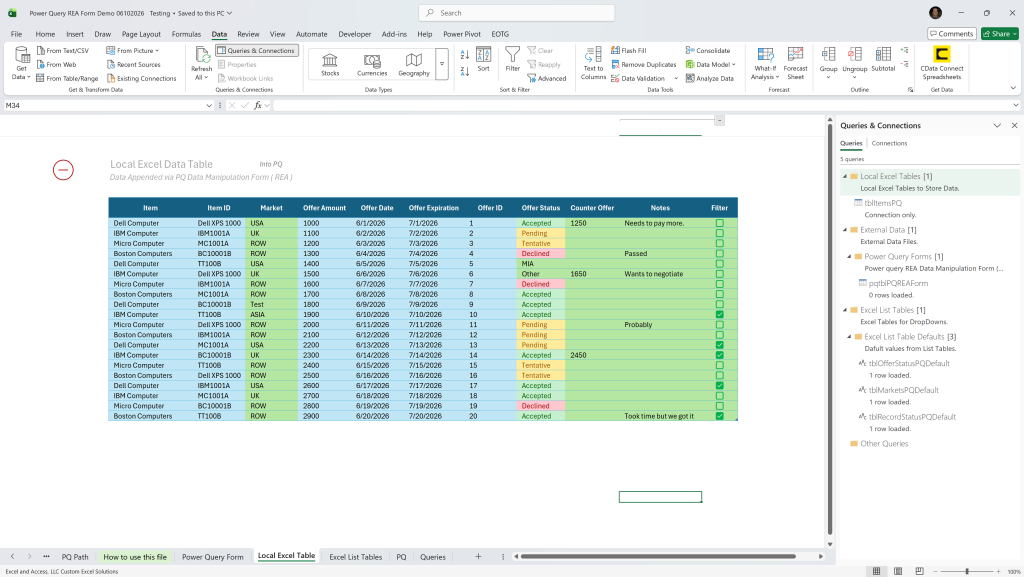Image resolution: width=1024 pixels, height=577 pixels.
Task: Click the Share button
Action: coord(999,34)
